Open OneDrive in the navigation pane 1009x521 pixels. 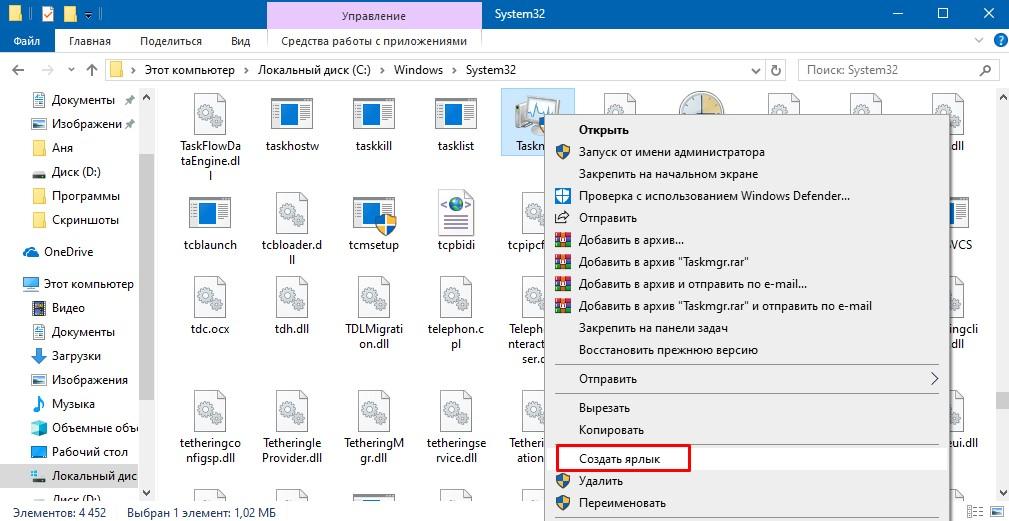[x=68, y=252]
